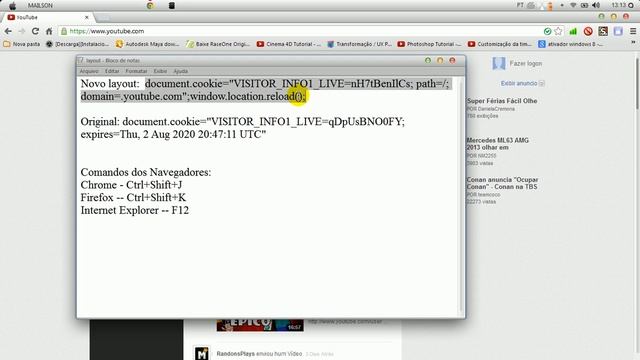Open the blue square extension icon
Image resolution: width=640 pixels, height=360 pixels.
click(618, 31)
